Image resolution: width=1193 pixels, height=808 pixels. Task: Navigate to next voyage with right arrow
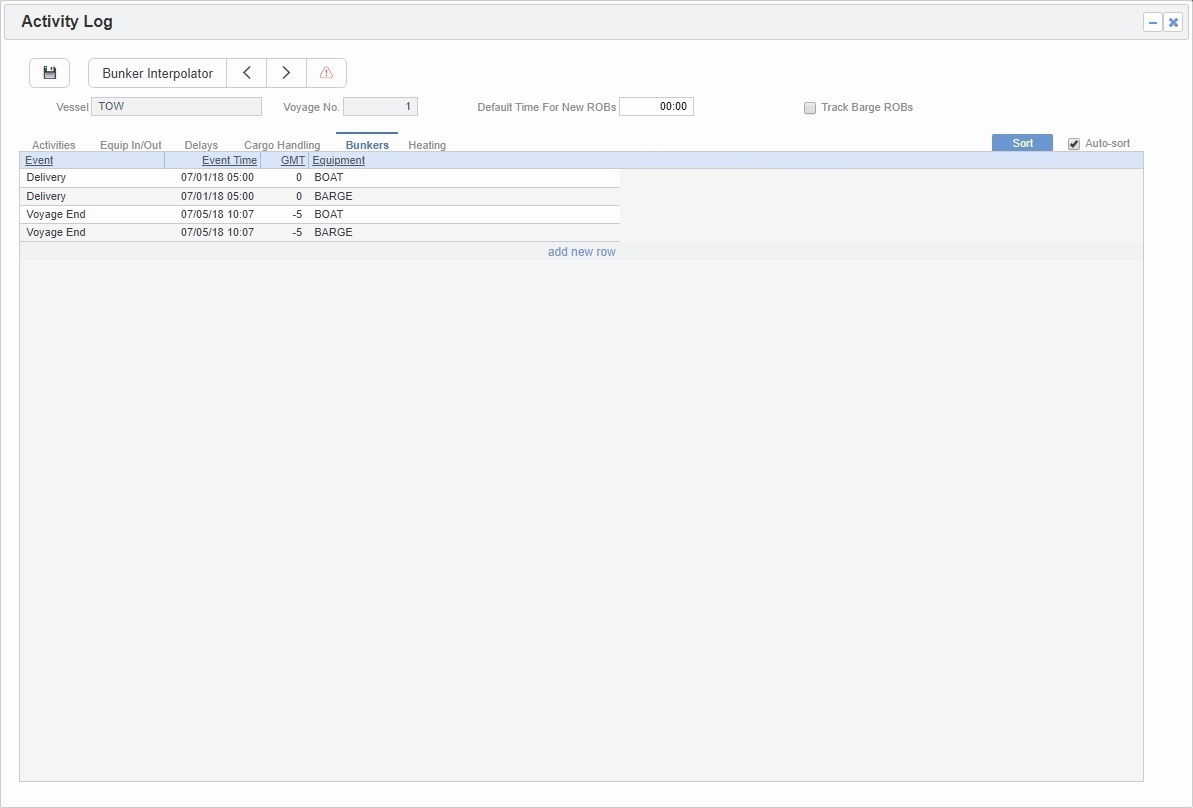point(286,72)
